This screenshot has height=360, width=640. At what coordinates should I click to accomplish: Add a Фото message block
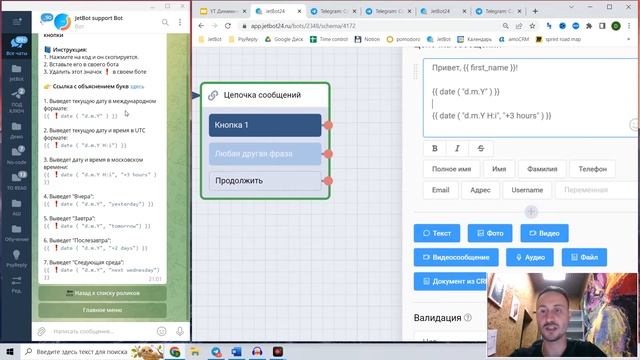(490, 233)
